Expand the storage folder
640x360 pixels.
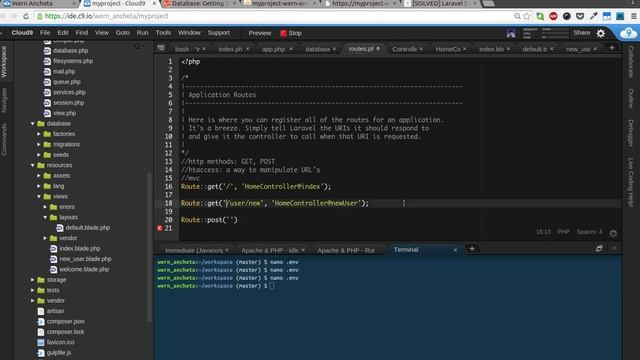click(33, 280)
